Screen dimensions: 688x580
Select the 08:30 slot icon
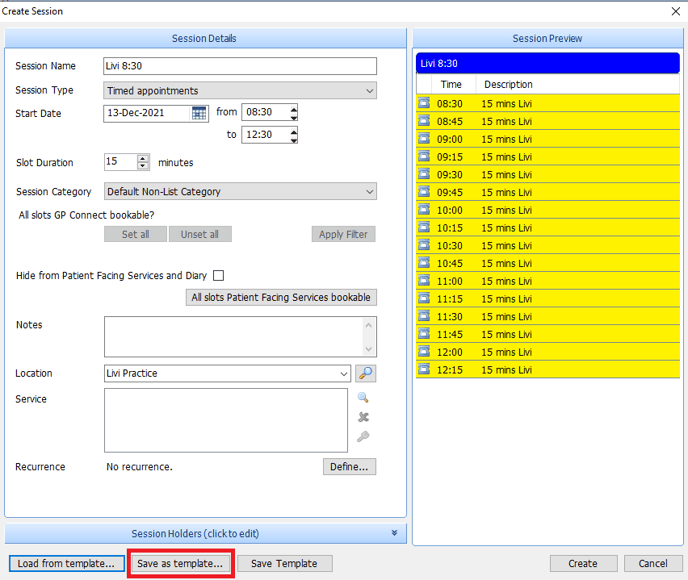[424, 103]
